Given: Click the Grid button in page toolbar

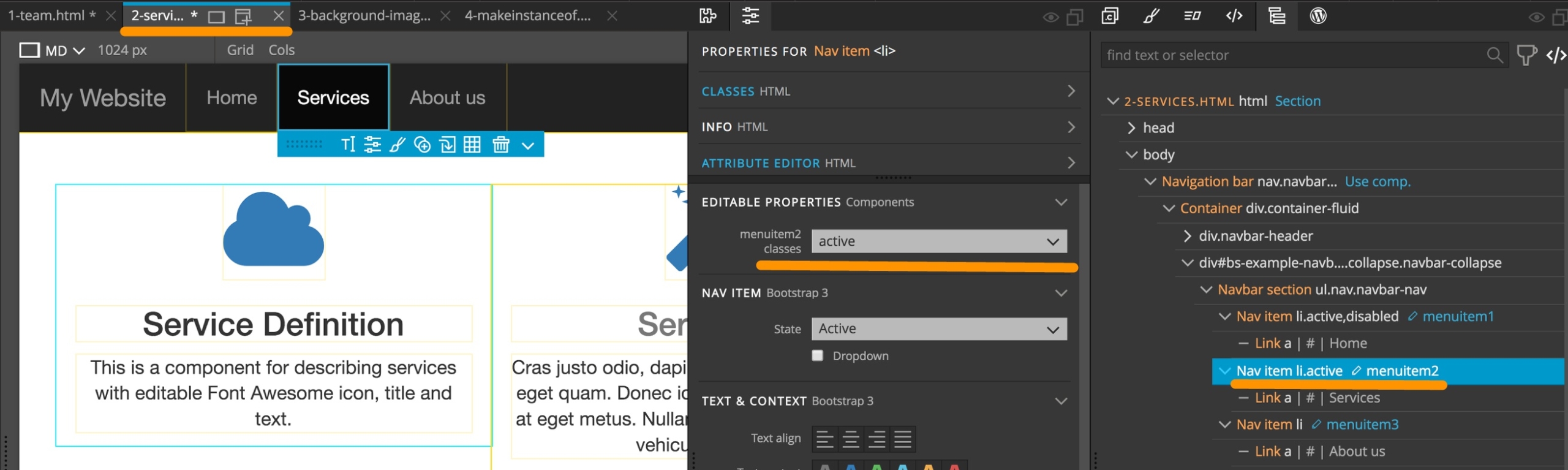Looking at the screenshot, I should coord(240,50).
